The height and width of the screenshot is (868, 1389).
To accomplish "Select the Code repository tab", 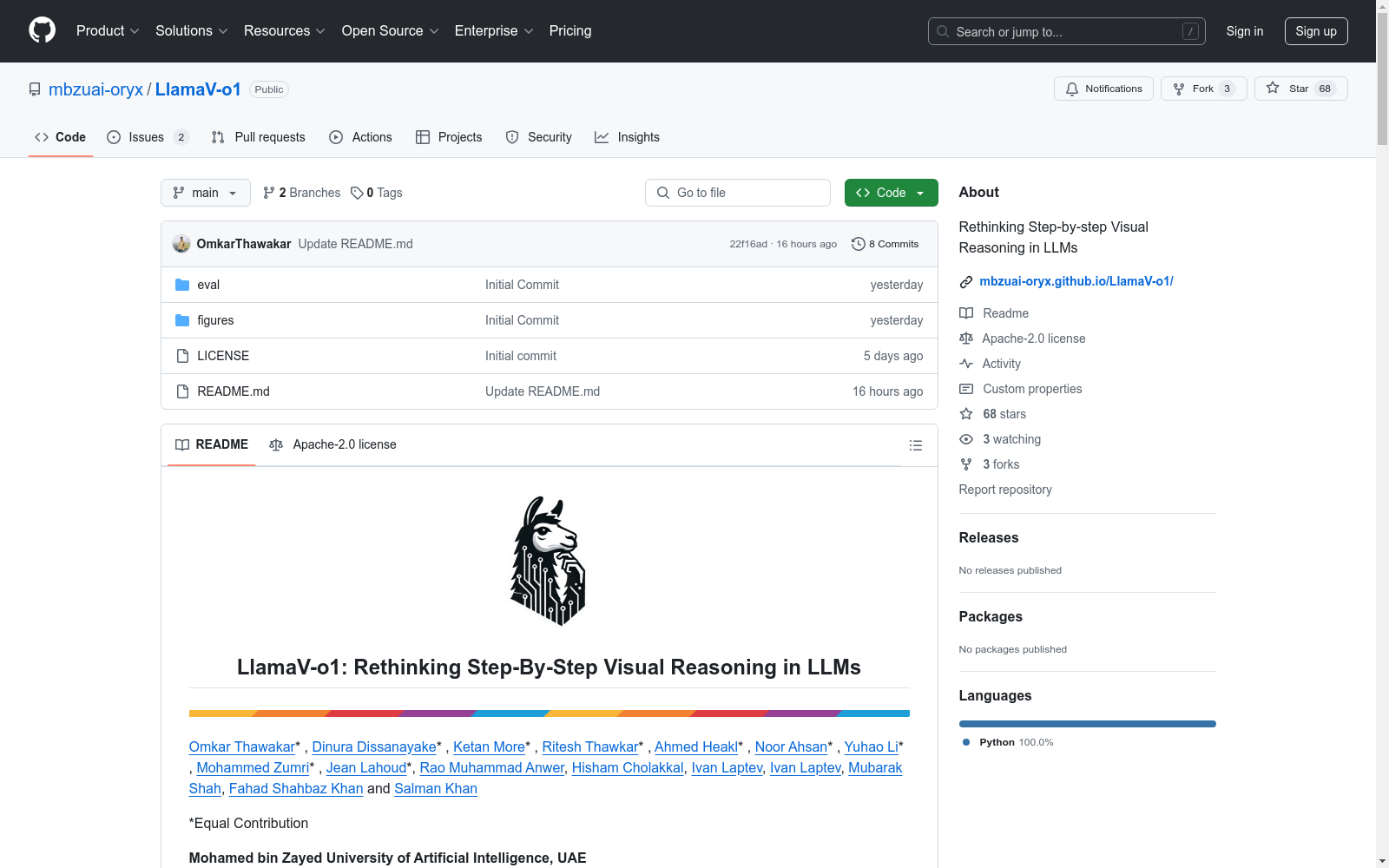I will pos(61,137).
